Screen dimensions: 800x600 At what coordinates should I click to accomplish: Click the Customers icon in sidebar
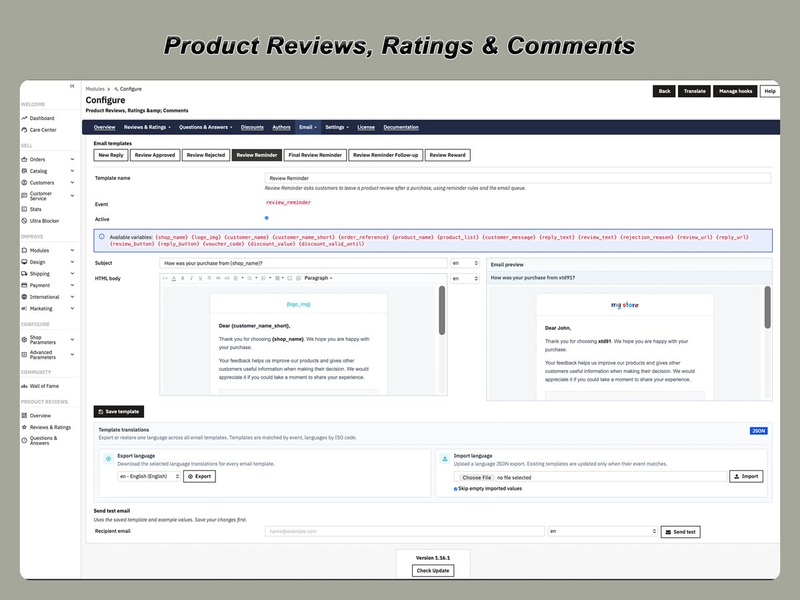pos(24,183)
